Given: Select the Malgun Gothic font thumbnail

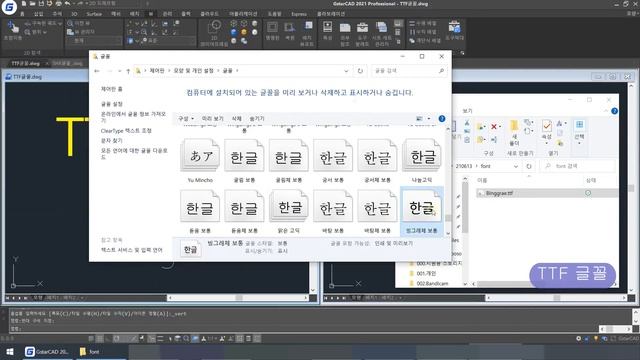Looking at the screenshot, I should (289, 211).
